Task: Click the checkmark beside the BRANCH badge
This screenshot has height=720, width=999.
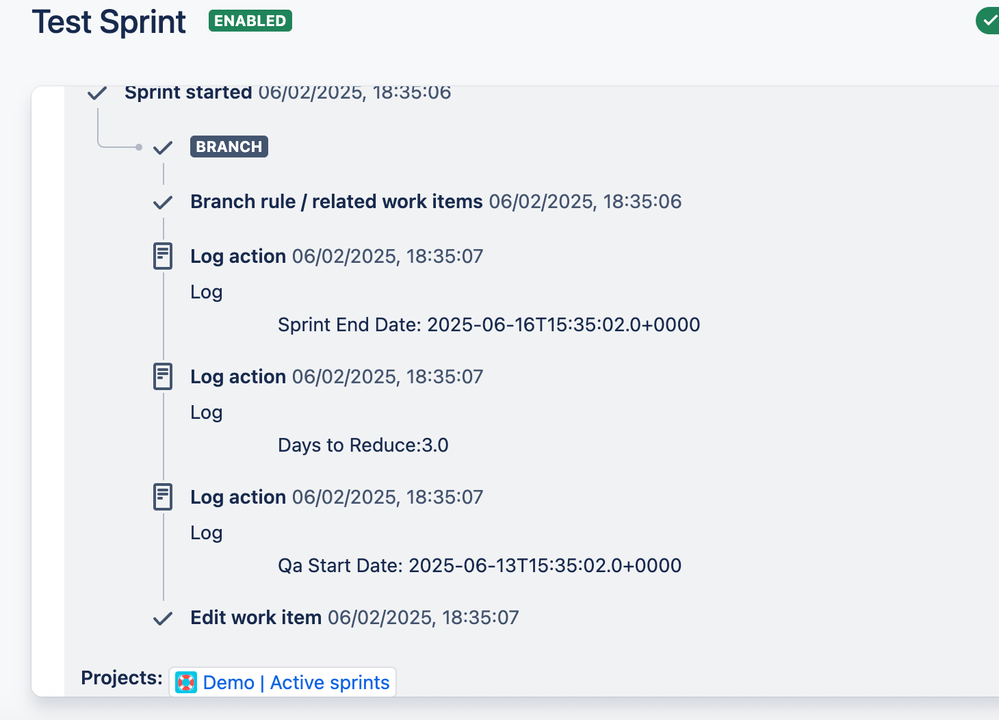Action: tap(163, 147)
